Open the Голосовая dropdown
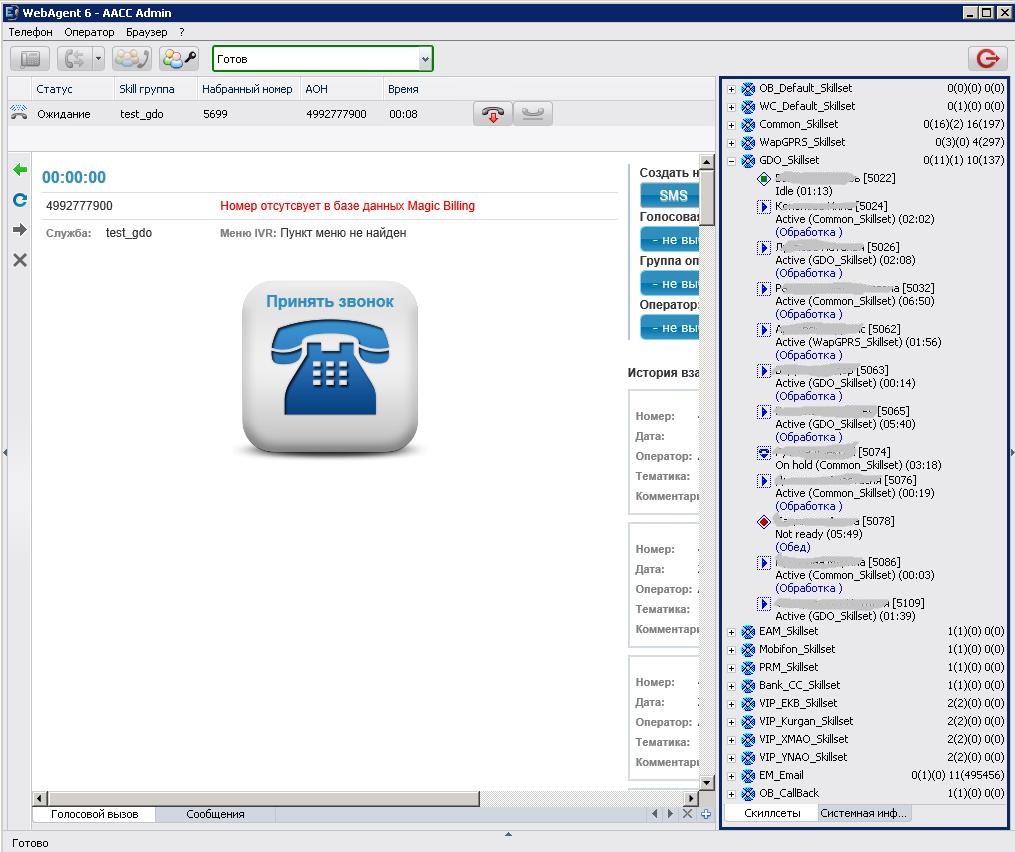This screenshot has height=852, width=1015. (669, 240)
